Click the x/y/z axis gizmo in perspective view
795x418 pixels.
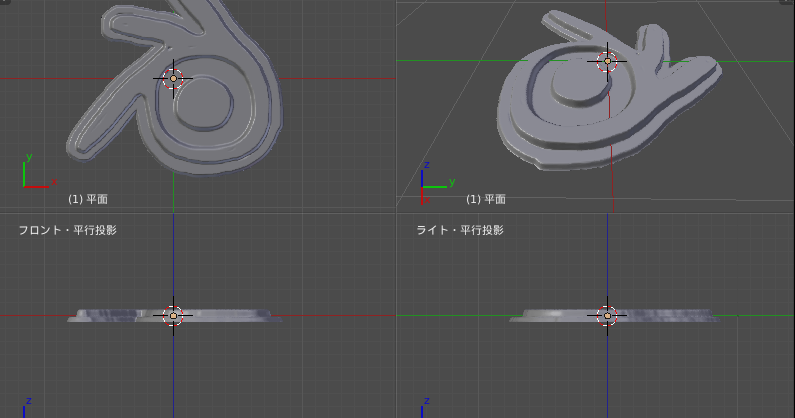tap(438, 183)
